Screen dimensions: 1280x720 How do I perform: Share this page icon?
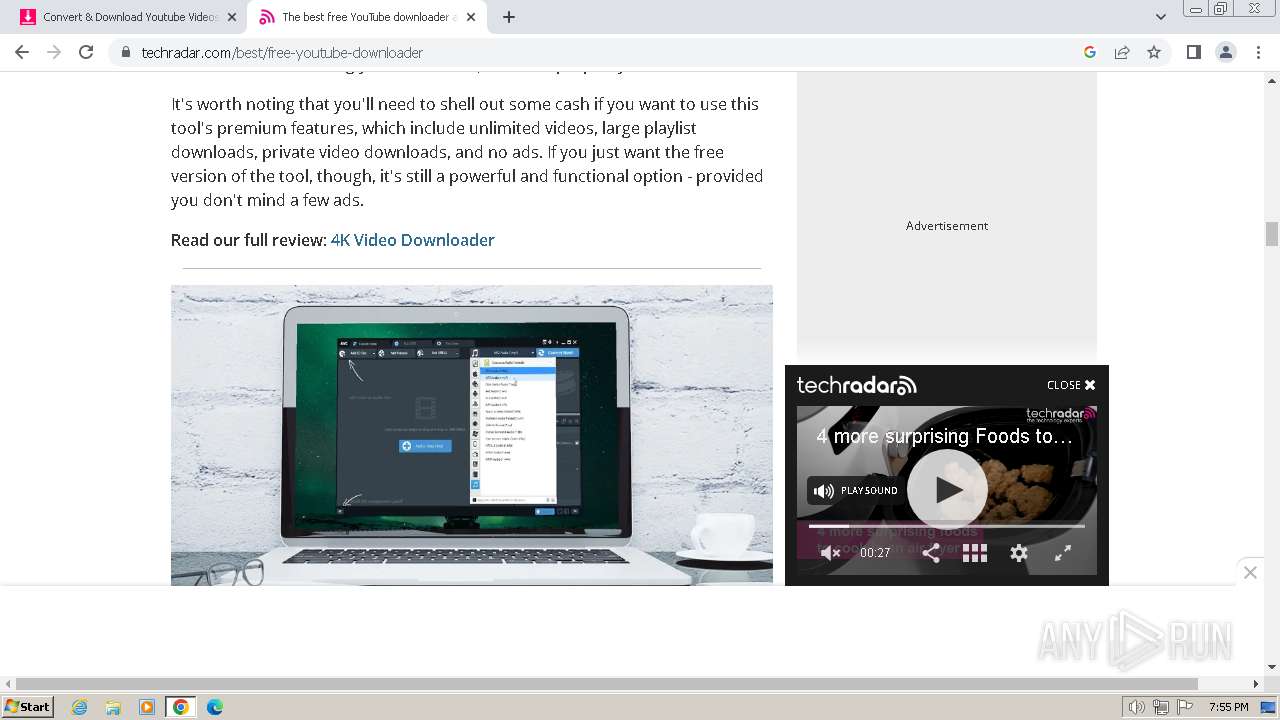click(1122, 52)
